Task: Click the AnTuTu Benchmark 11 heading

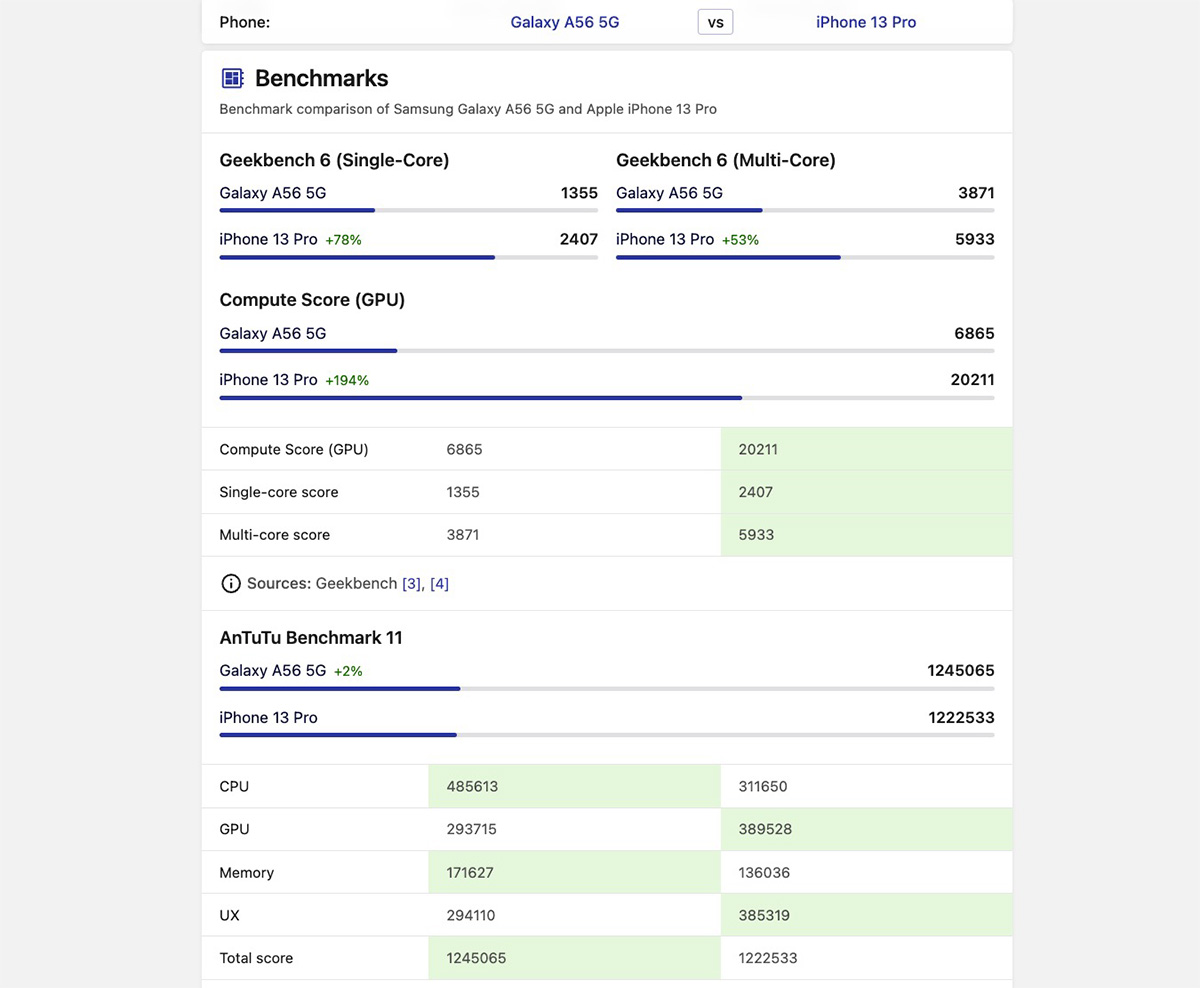Action: (311, 638)
